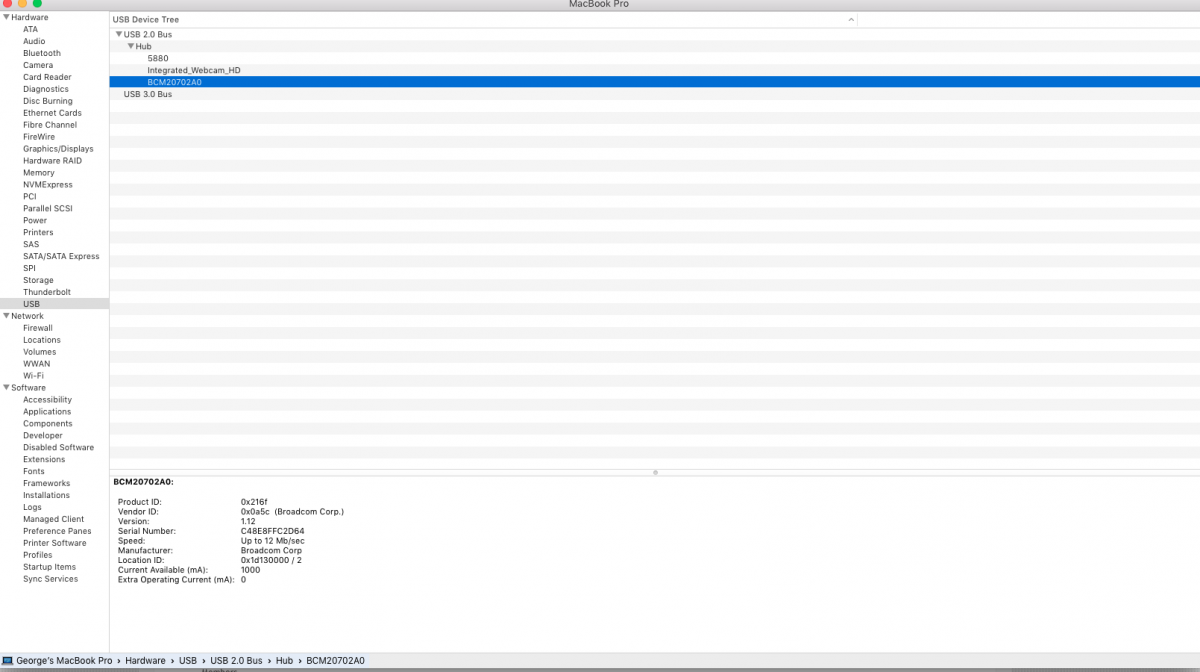
Task: Select Camera in the sidebar
Action: click(38, 65)
